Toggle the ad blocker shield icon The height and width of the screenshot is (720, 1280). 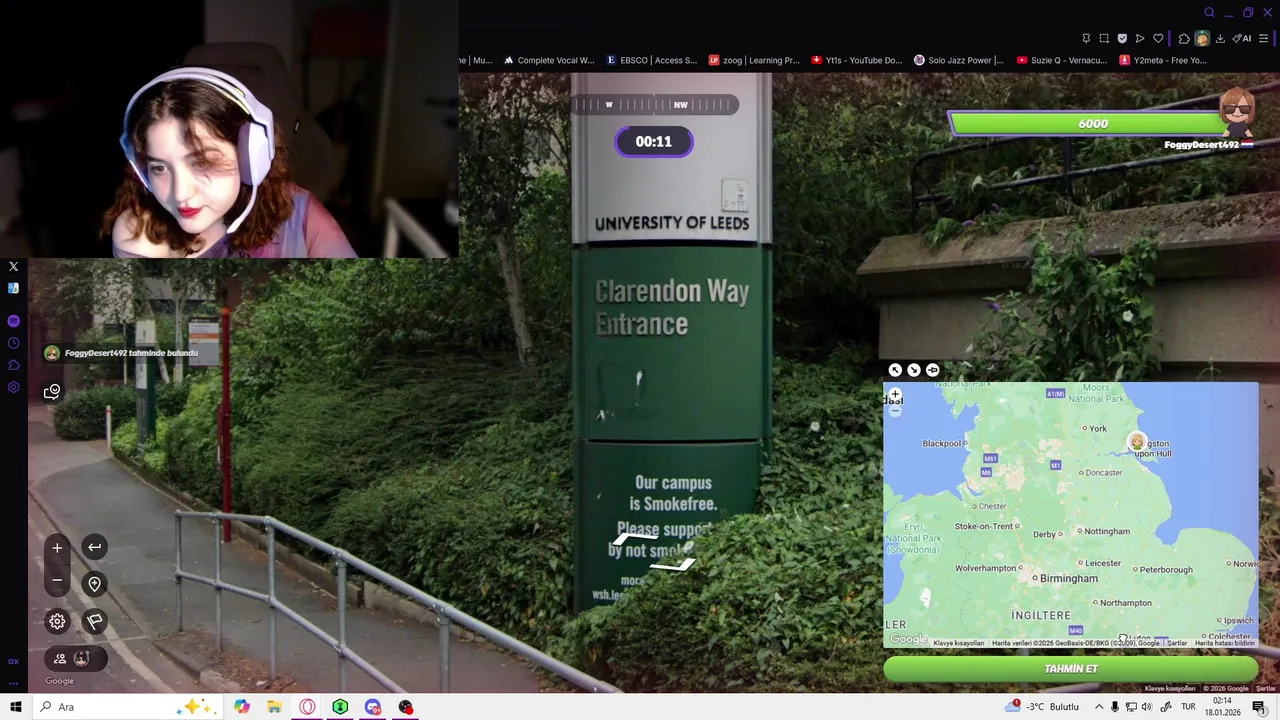pyautogui.click(x=1122, y=39)
